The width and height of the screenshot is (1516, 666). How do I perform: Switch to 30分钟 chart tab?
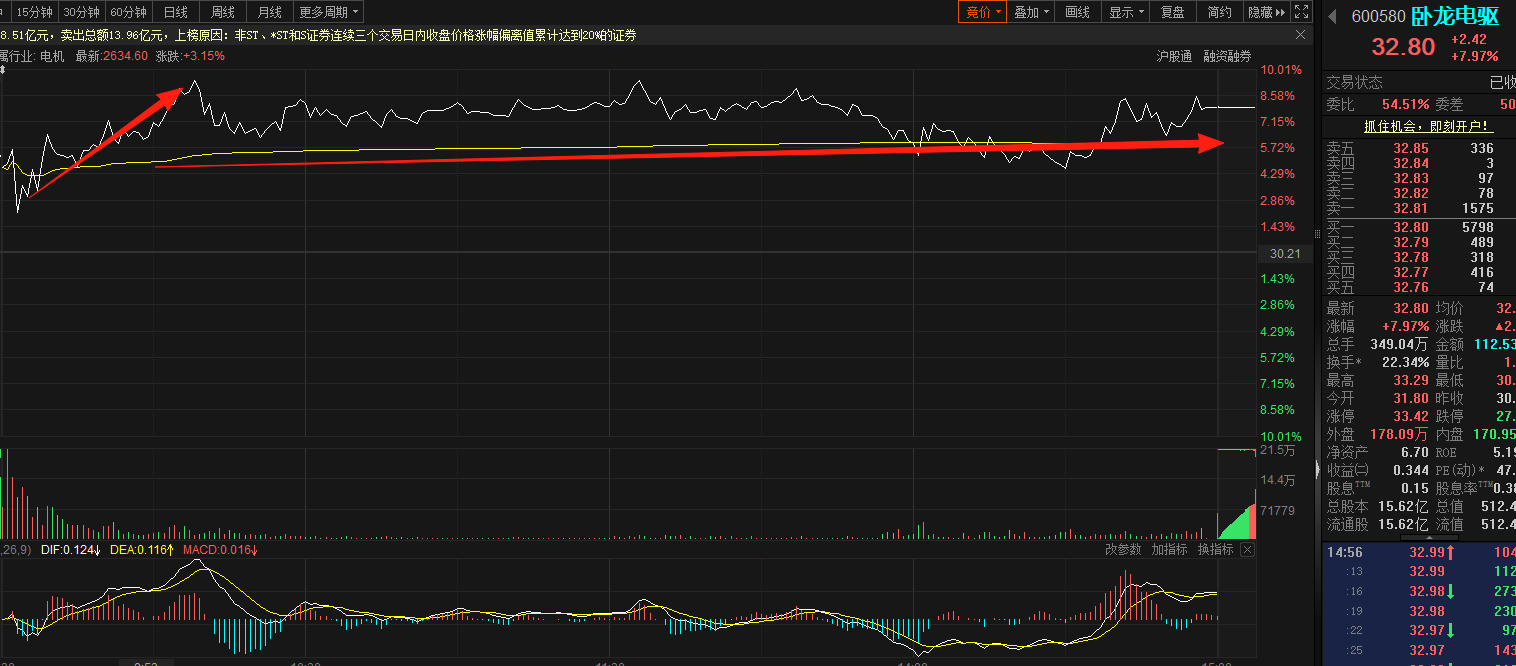pos(81,12)
